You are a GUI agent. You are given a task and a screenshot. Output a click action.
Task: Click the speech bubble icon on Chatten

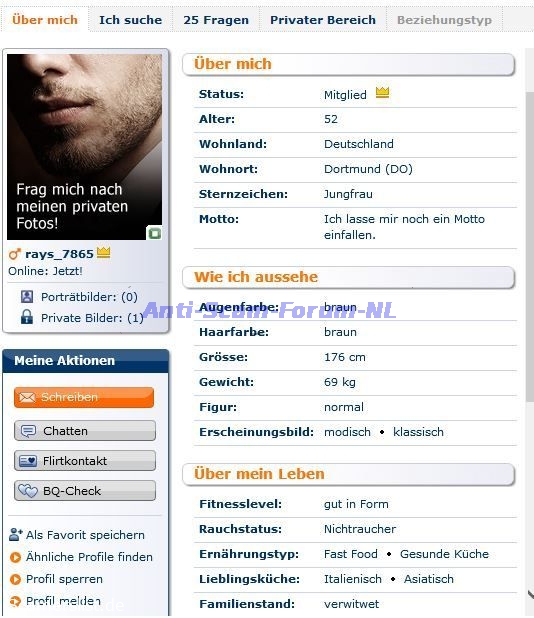[x=28, y=431]
